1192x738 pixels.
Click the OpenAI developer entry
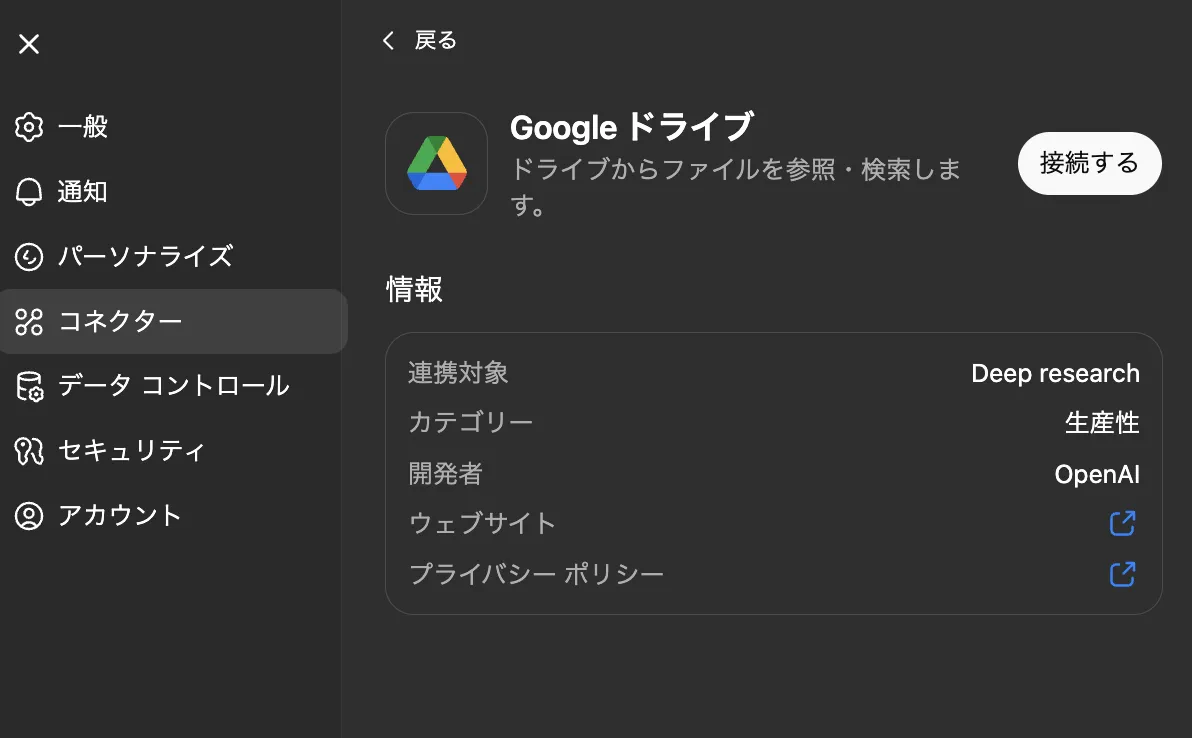1097,474
